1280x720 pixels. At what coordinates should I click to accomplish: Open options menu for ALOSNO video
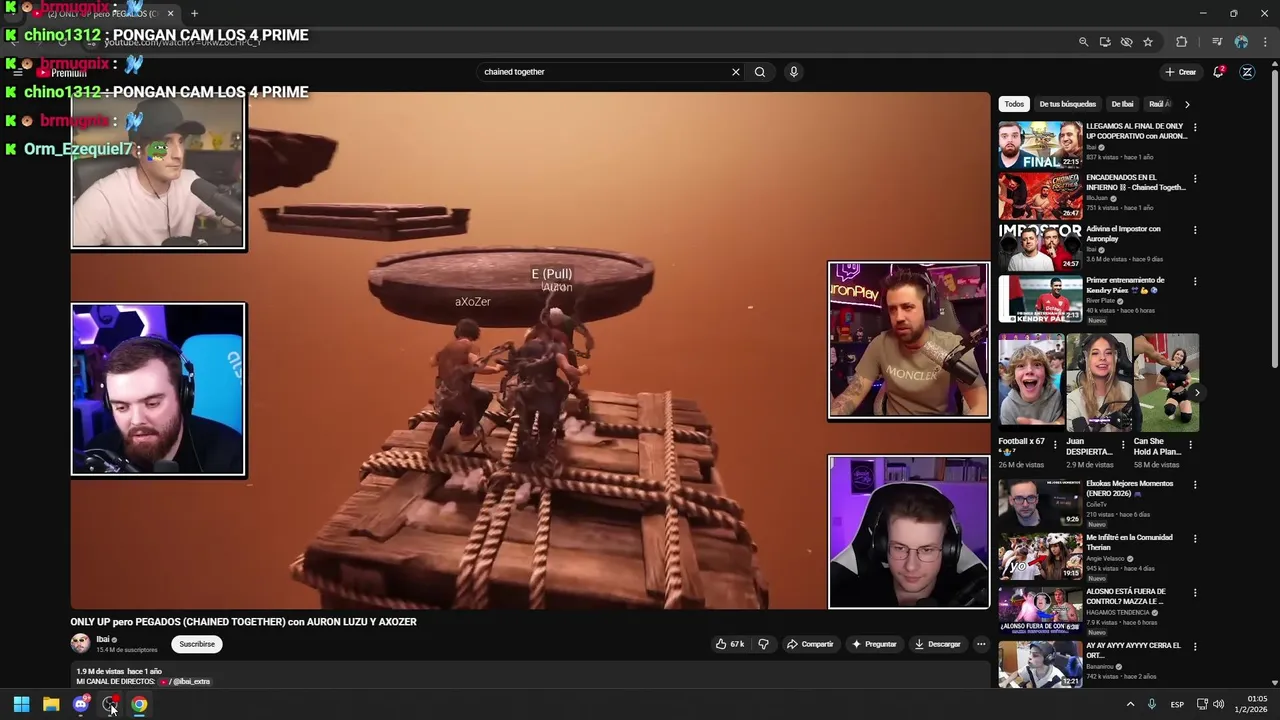[x=1194, y=593]
